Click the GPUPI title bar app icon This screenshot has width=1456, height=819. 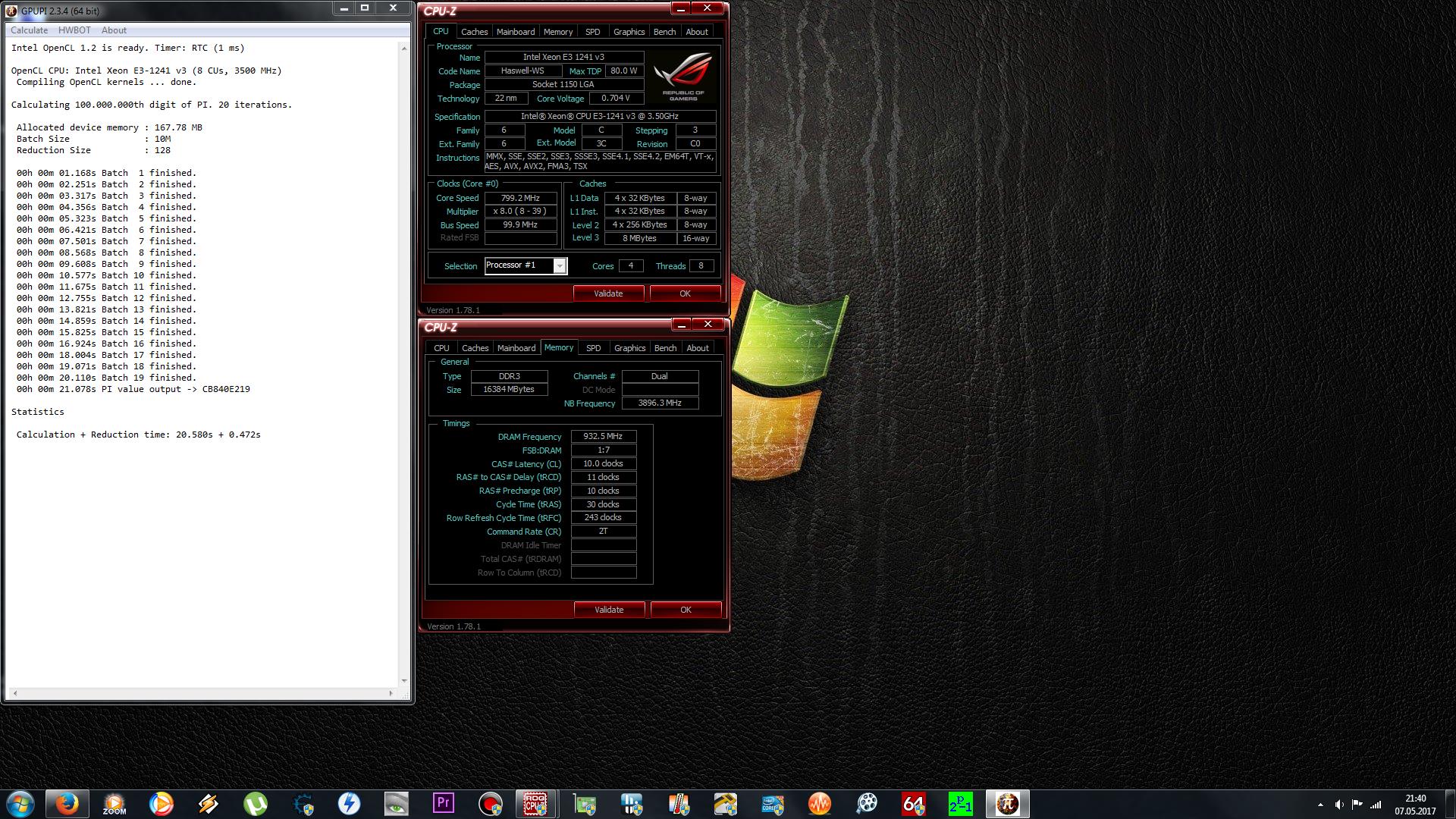[11, 11]
